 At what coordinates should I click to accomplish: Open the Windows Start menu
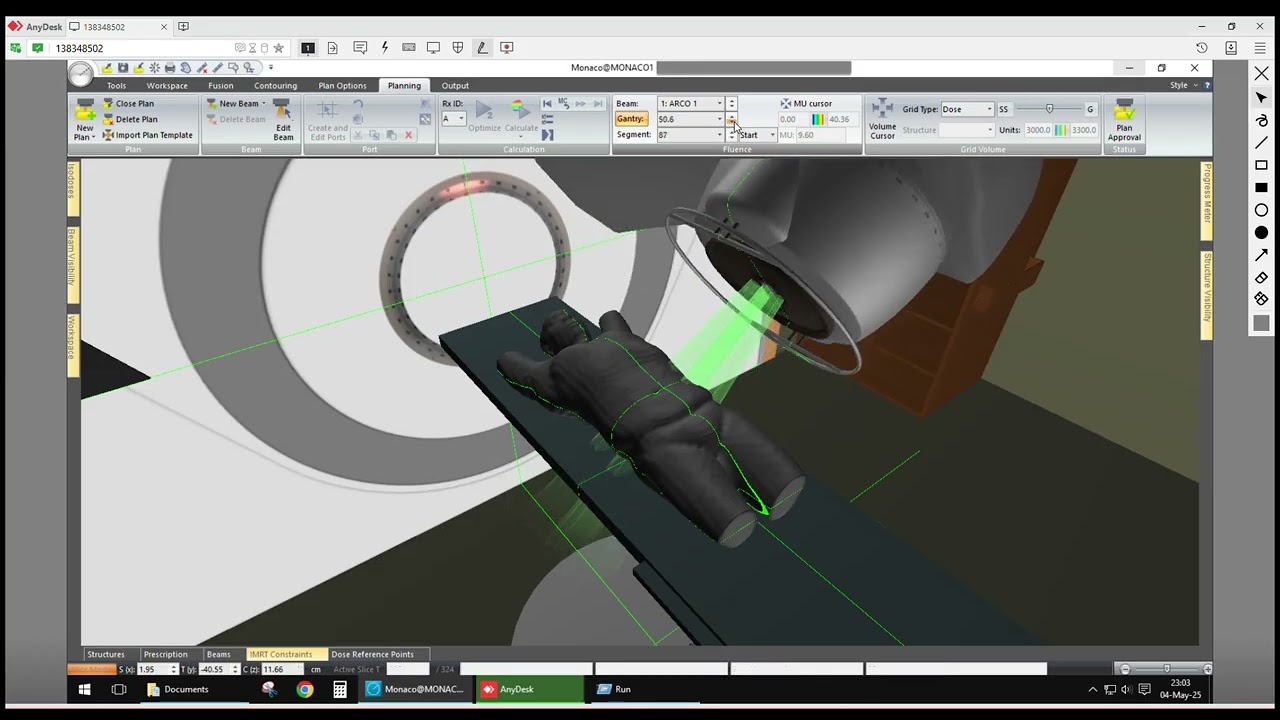84,689
